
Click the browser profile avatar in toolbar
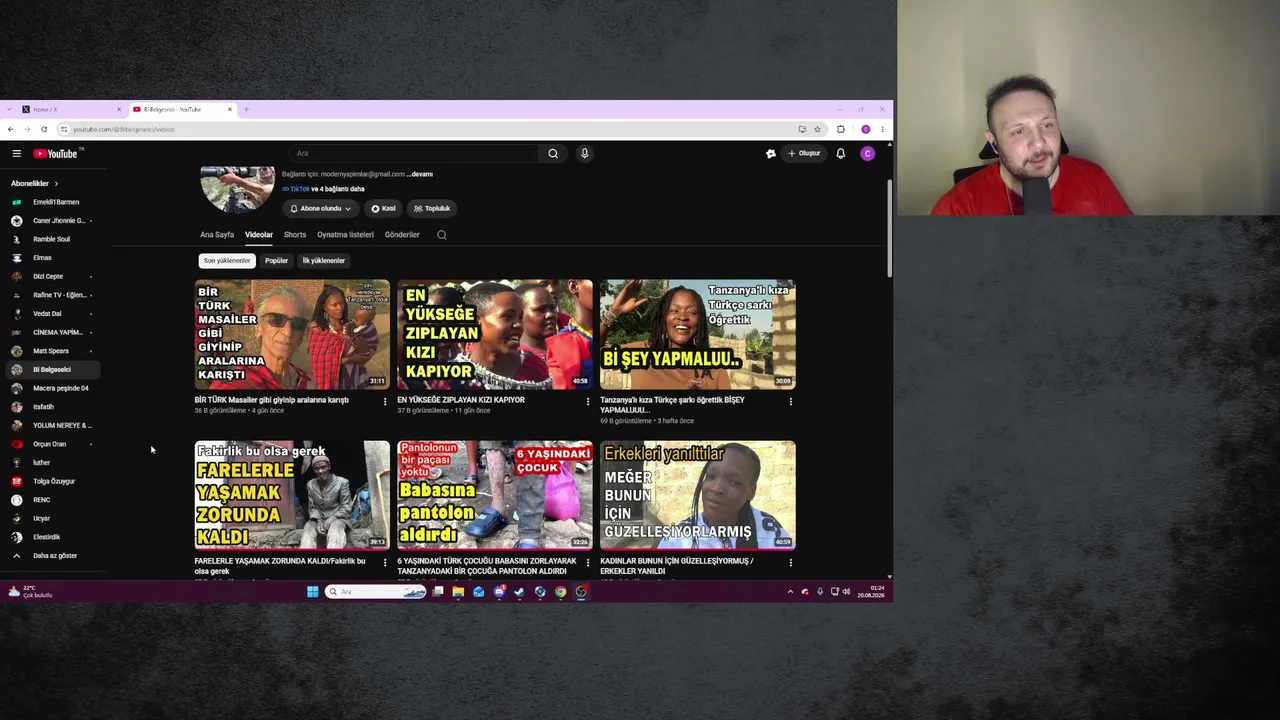[x=866, y=129]
